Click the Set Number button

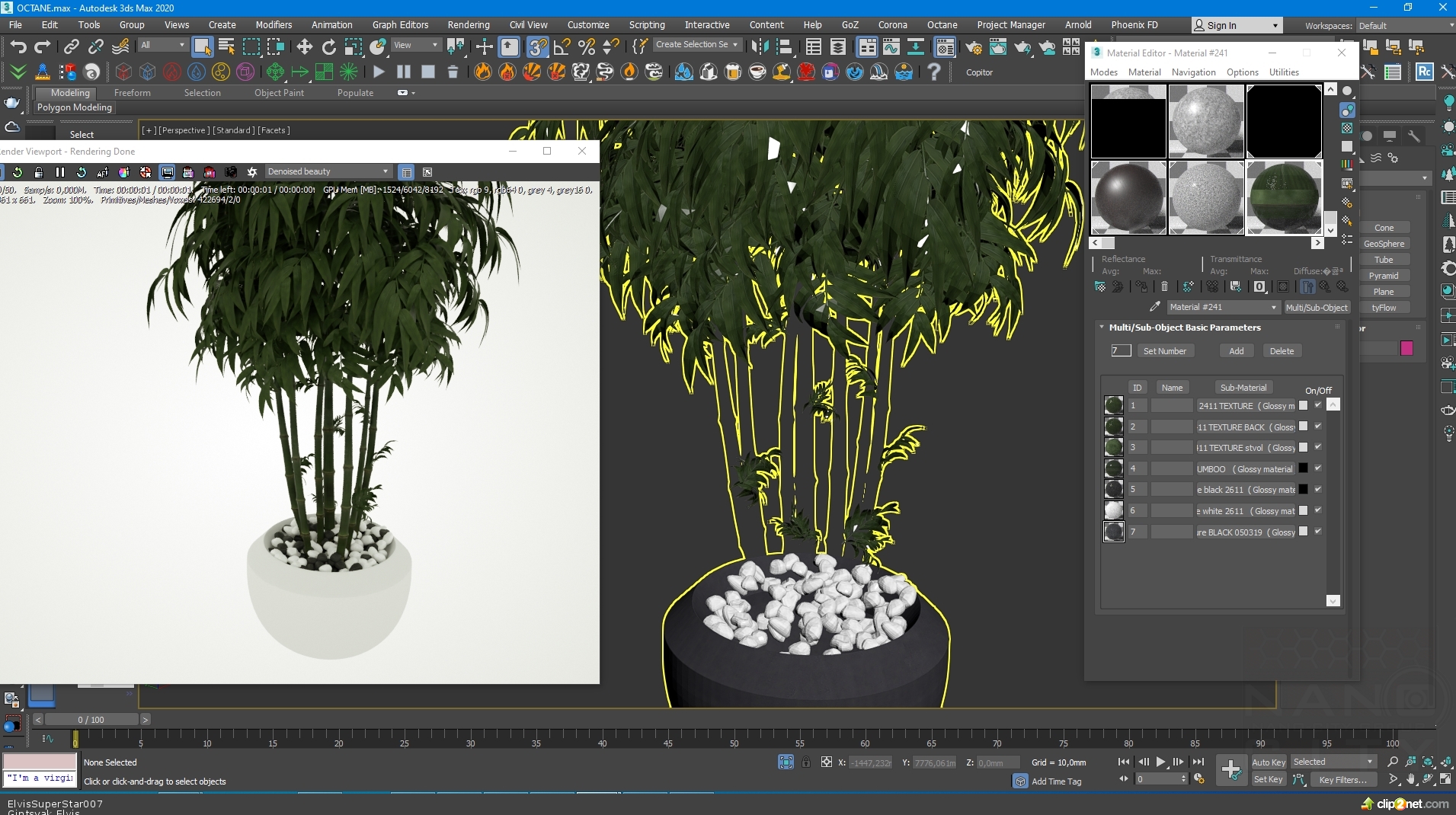coord(1164,351)
